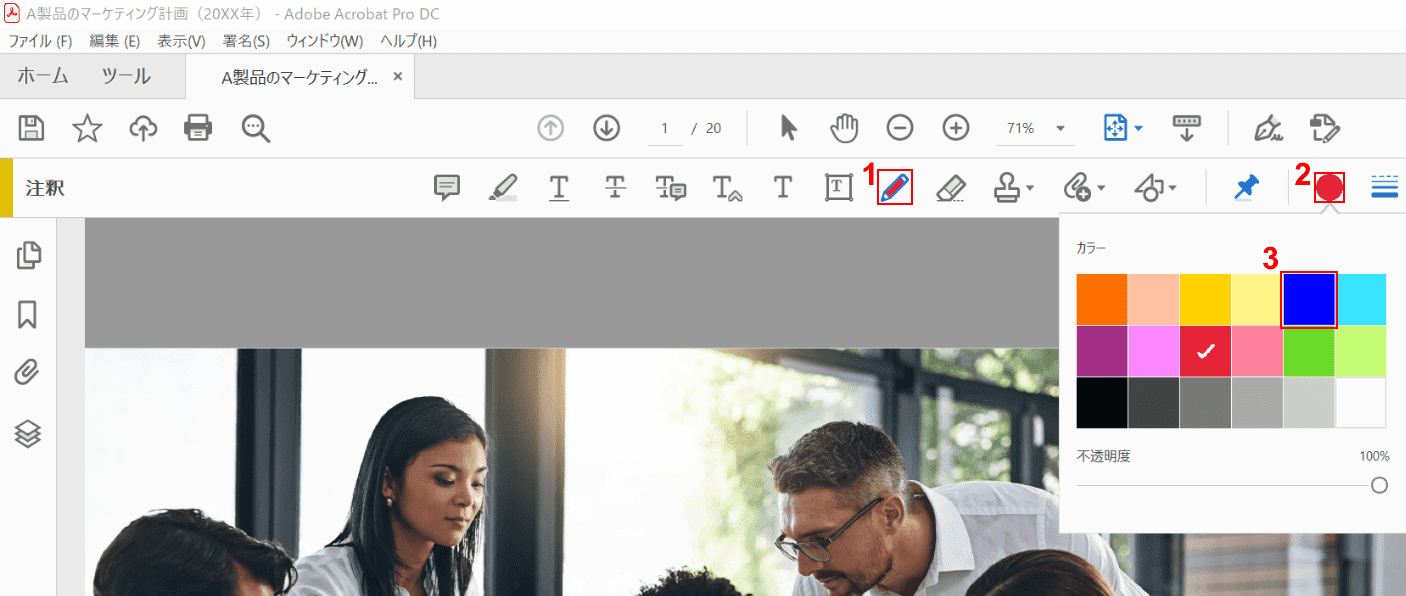Bookmark the file with star icon
1406x596 pixels.
(88, 128)
